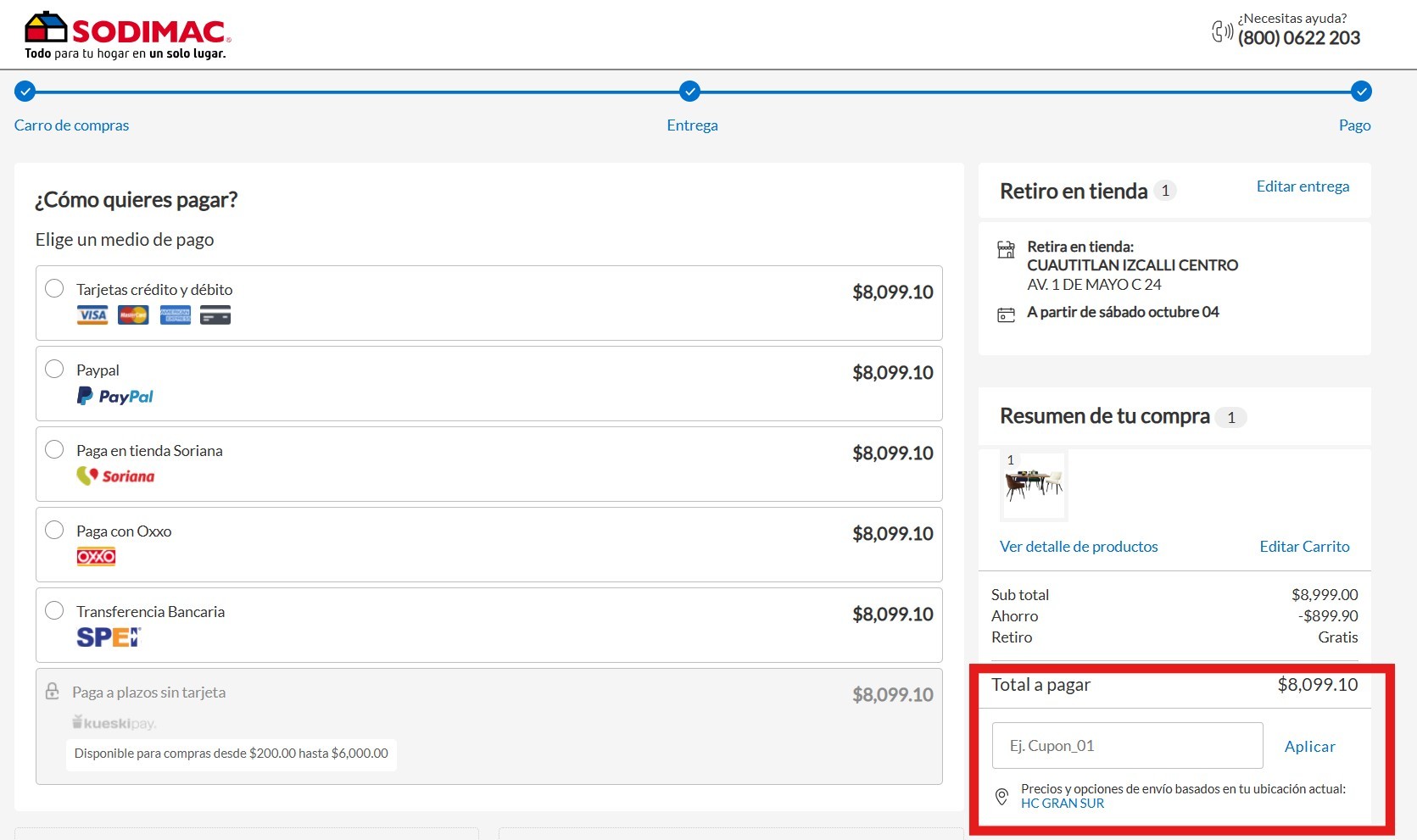The image size is (1417, 840).
Task: Select Transferencia Bancaria radio button
Action: (54, 610)
